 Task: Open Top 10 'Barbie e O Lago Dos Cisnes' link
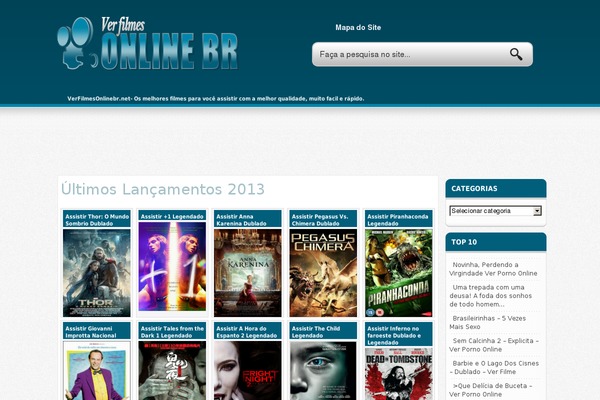(494, 367)
